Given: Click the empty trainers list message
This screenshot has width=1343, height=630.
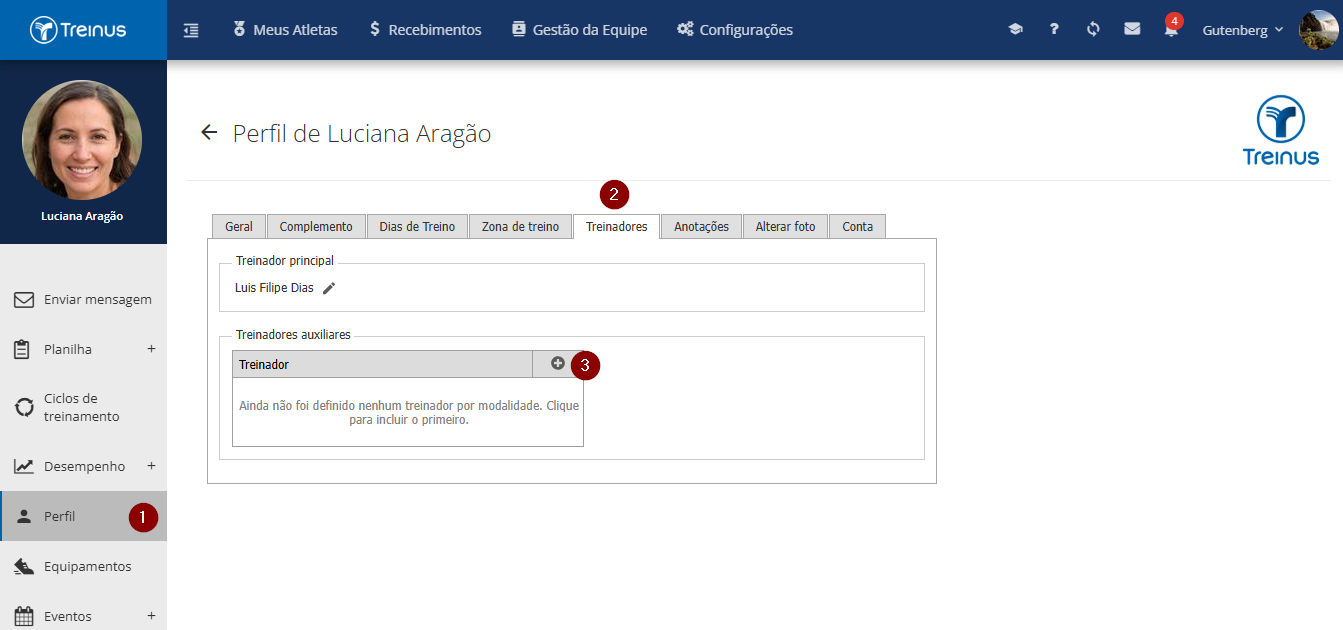Looking at the screenshot, I should tap(409, 413).
